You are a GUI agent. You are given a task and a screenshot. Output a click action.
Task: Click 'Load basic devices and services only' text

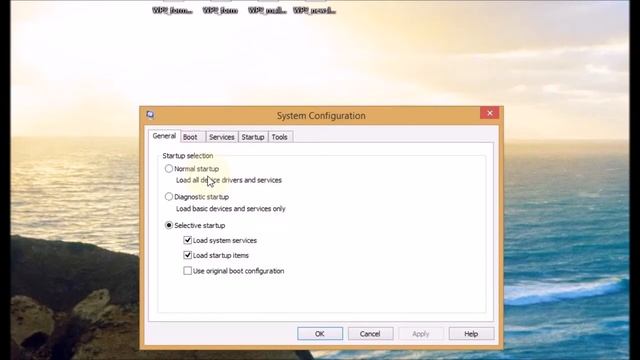(x=231, y=209)
